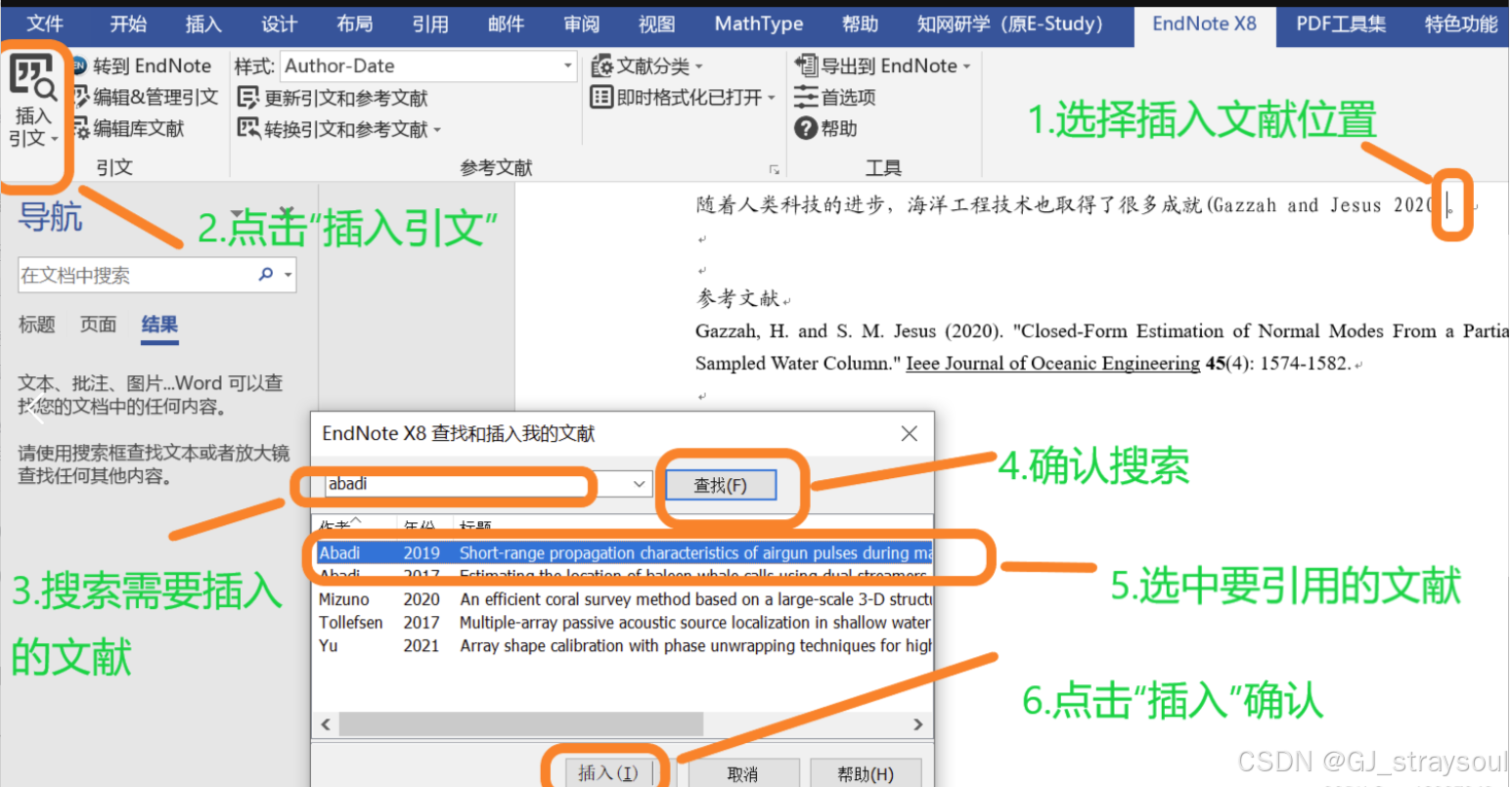The height and width of the screenshot is (787, 1512).
Task: Switch to 设计 ribbon tab
Action: (x=279, y=24)
